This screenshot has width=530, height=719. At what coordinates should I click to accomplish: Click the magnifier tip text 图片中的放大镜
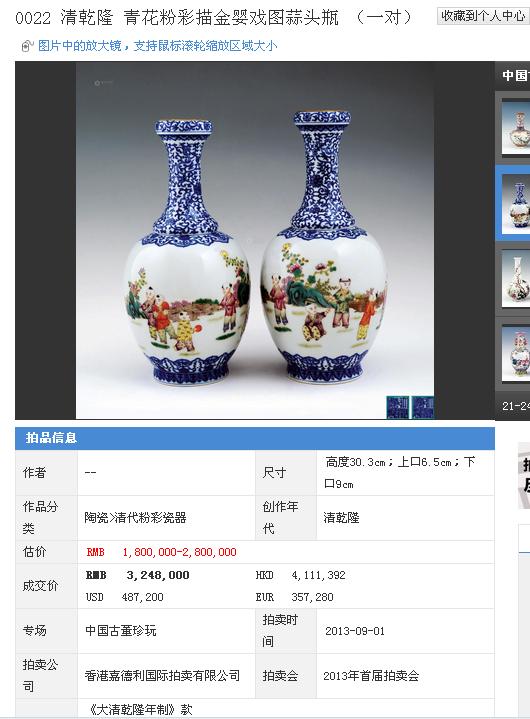coord(80,46)
